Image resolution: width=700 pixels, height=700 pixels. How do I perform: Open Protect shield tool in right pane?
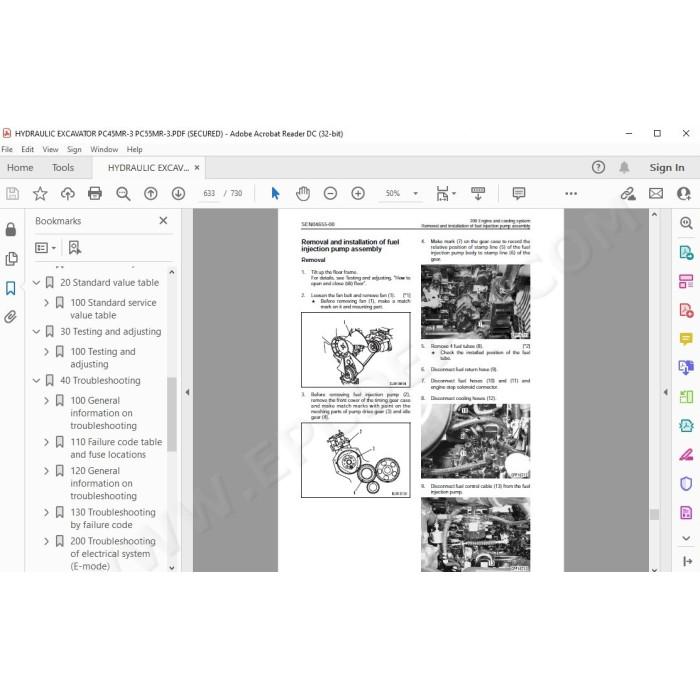pyautogui.click(x=686, y=483)
